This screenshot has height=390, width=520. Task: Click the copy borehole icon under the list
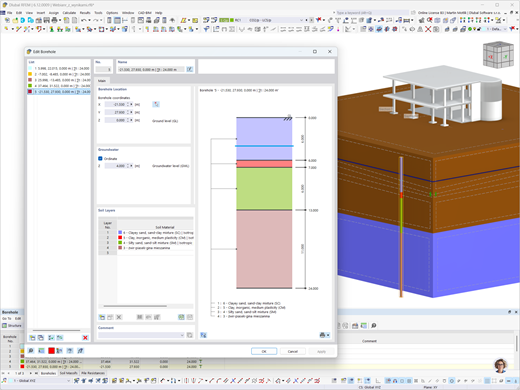point(41,338)
